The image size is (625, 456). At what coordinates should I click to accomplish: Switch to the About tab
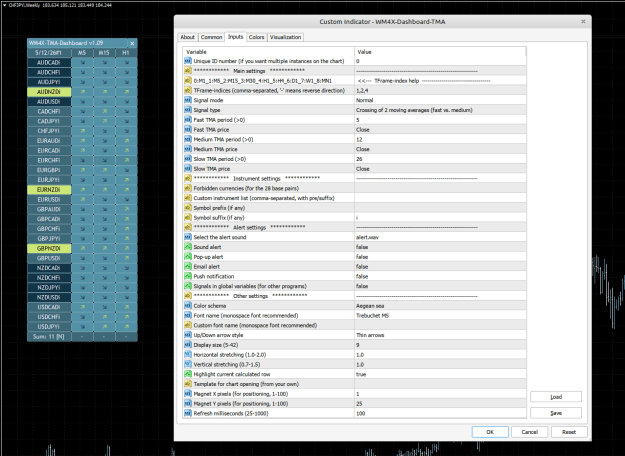pyautogui.click(x=187, y=37)
